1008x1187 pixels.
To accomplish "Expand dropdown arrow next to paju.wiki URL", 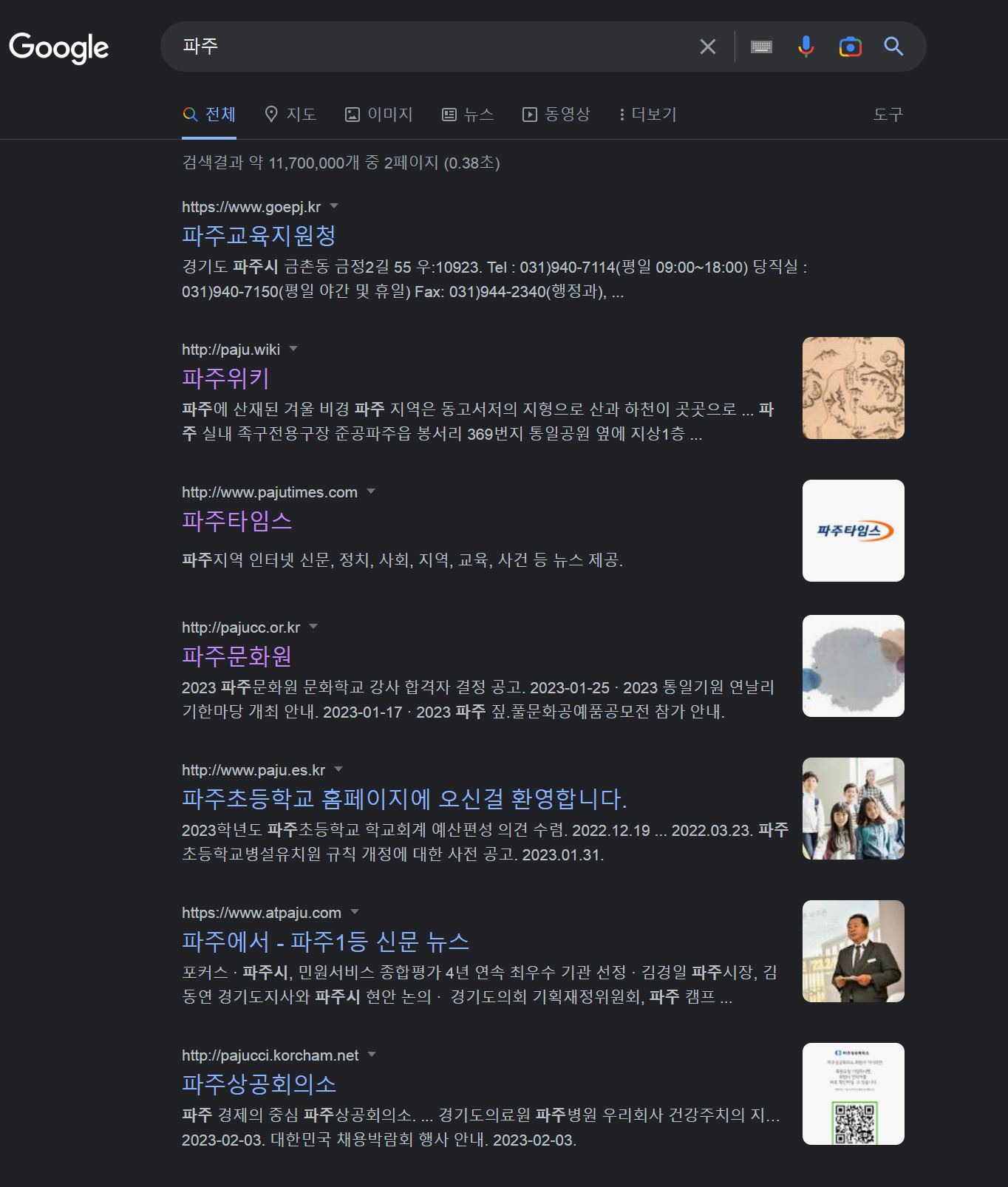I will [293, 349].
